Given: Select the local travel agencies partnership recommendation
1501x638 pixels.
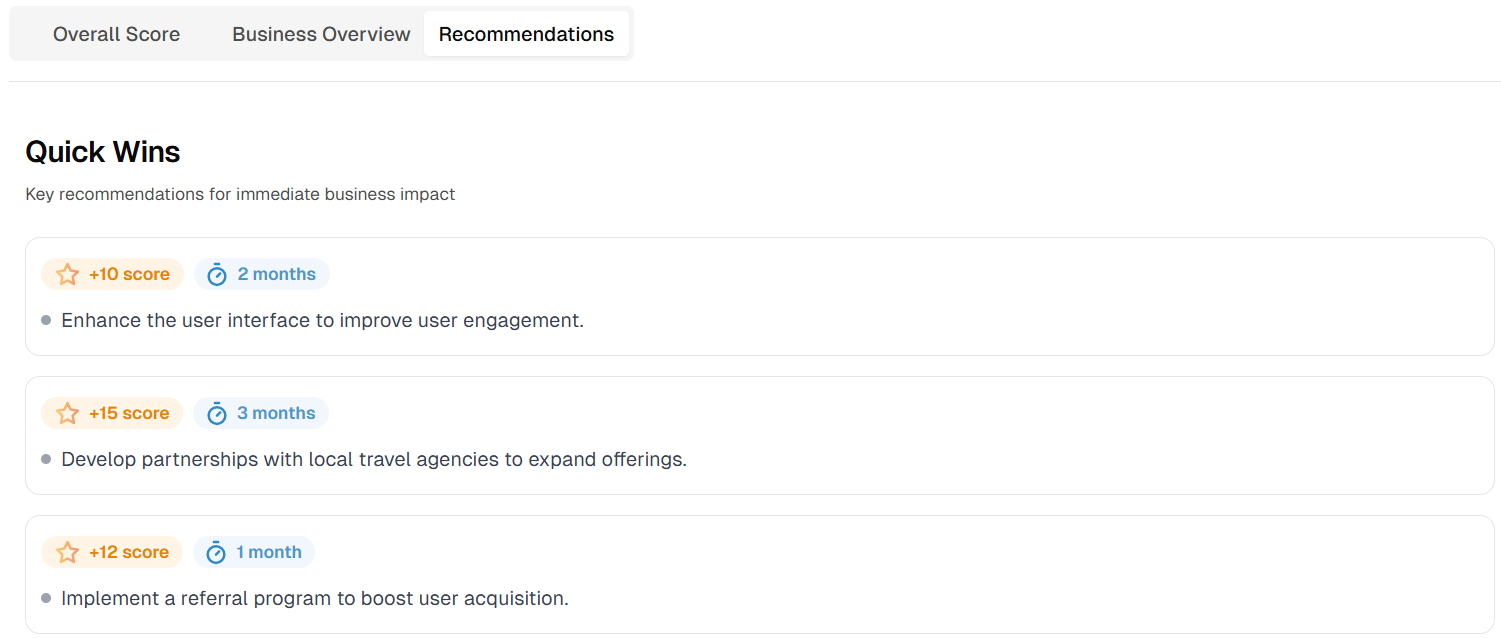Looking at the screenshot, I should pos(374,460).
